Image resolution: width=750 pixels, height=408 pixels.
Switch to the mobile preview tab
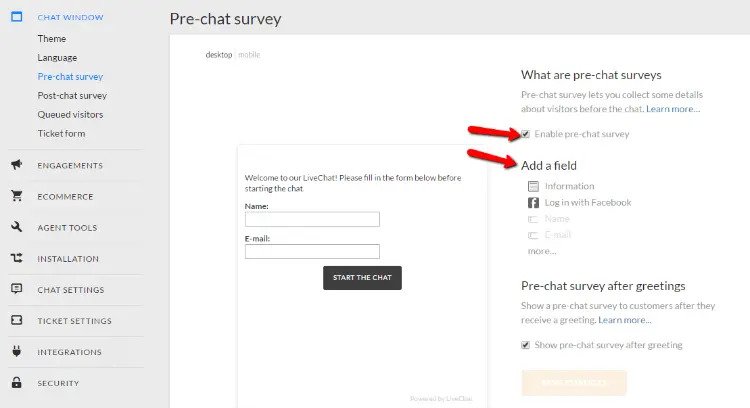249,55
